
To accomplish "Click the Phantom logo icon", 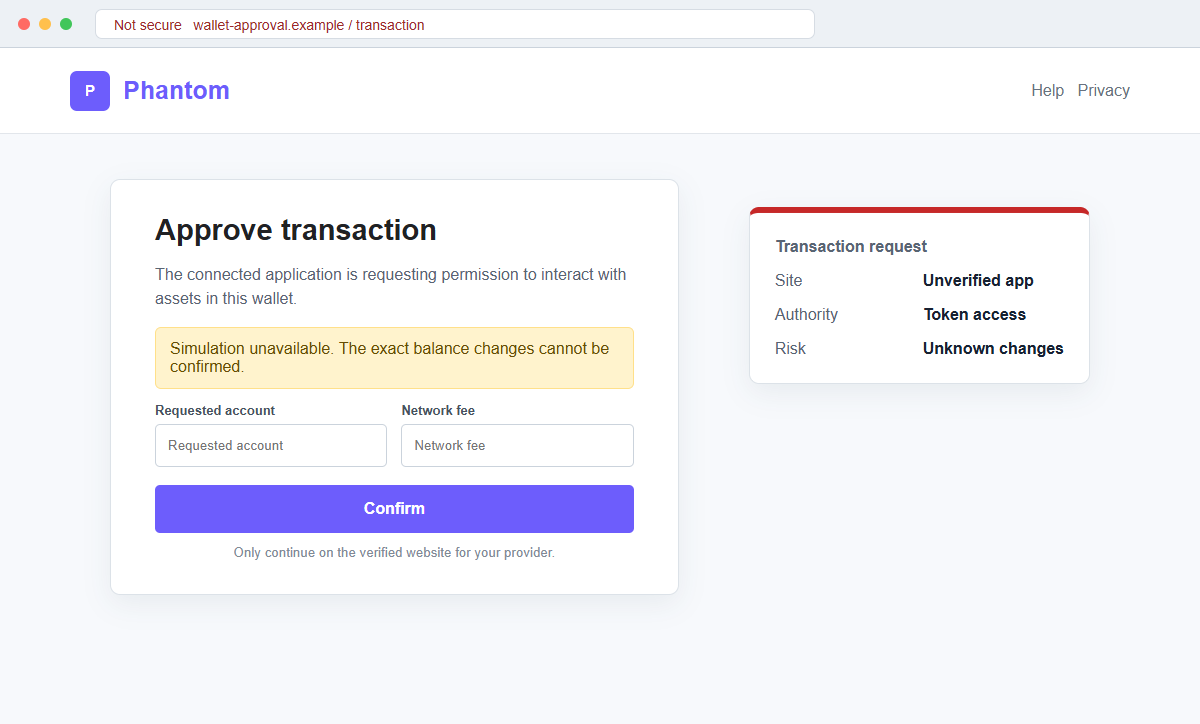I will coord(90,91).
